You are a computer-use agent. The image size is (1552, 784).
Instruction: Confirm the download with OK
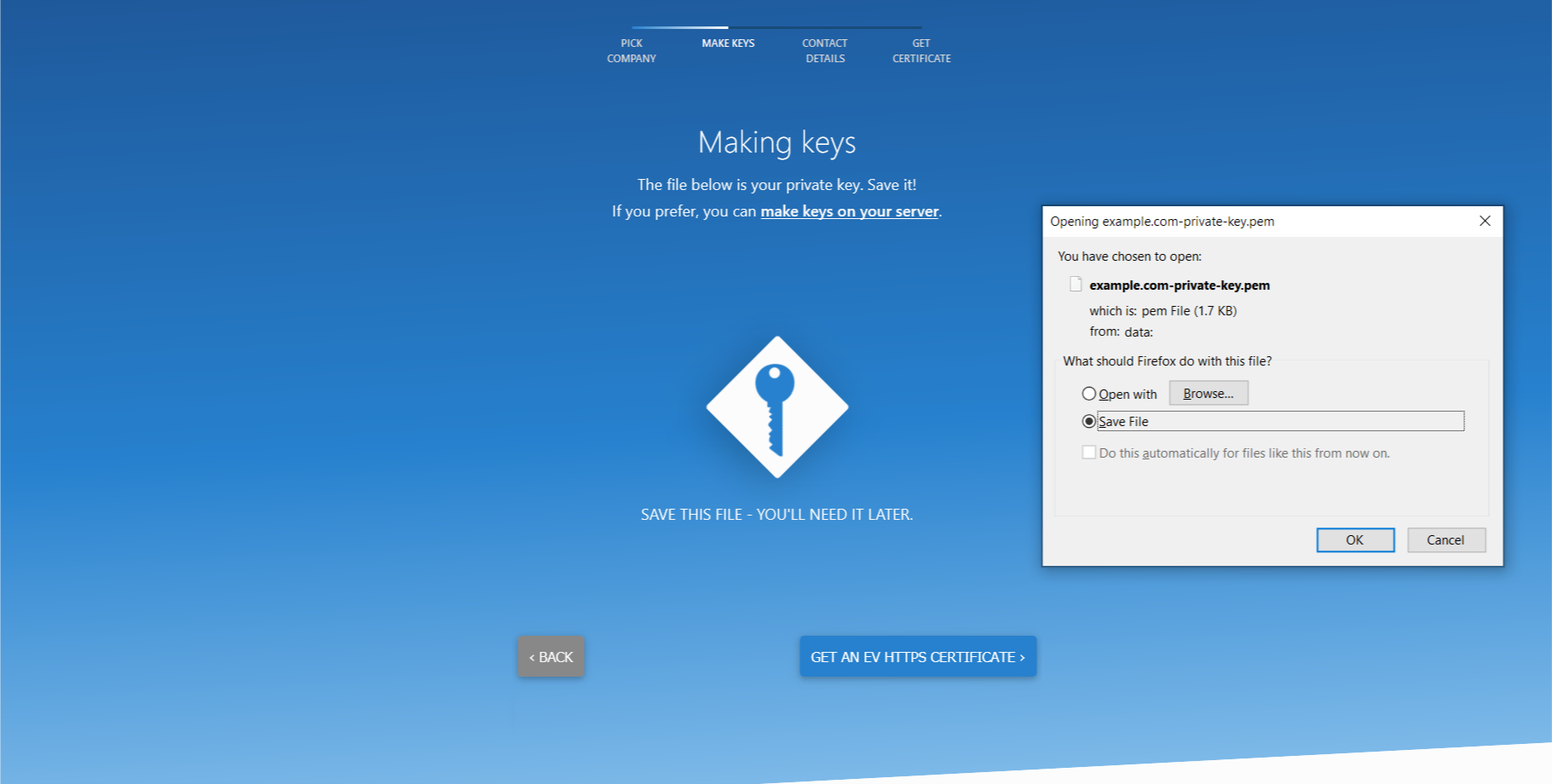1355,539
